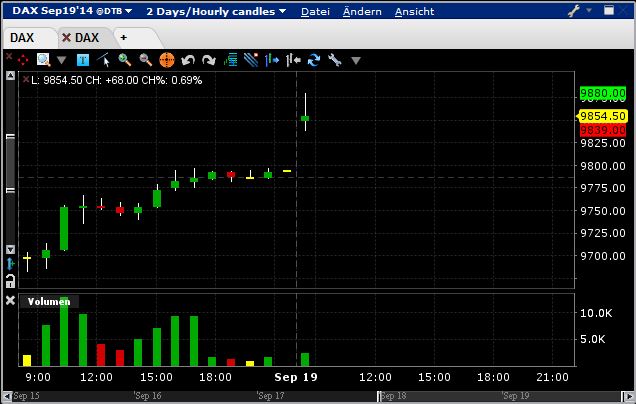Click the Sep 19 date label on axis
636x404 pixels.
pos(296,377)
